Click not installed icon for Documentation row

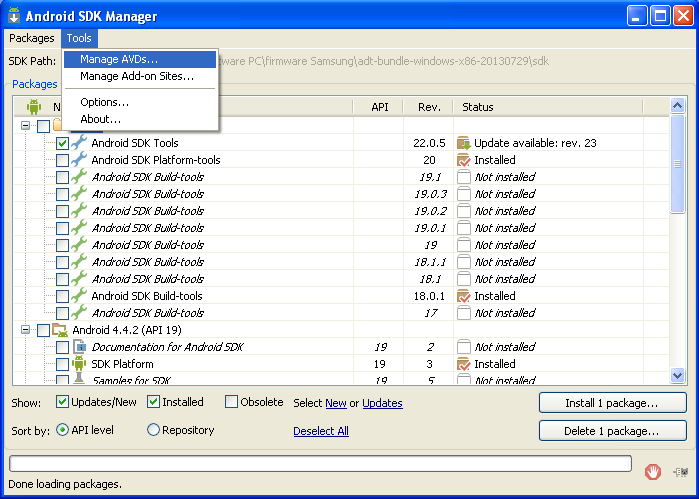pyautogui.click(x=464, y=347)
